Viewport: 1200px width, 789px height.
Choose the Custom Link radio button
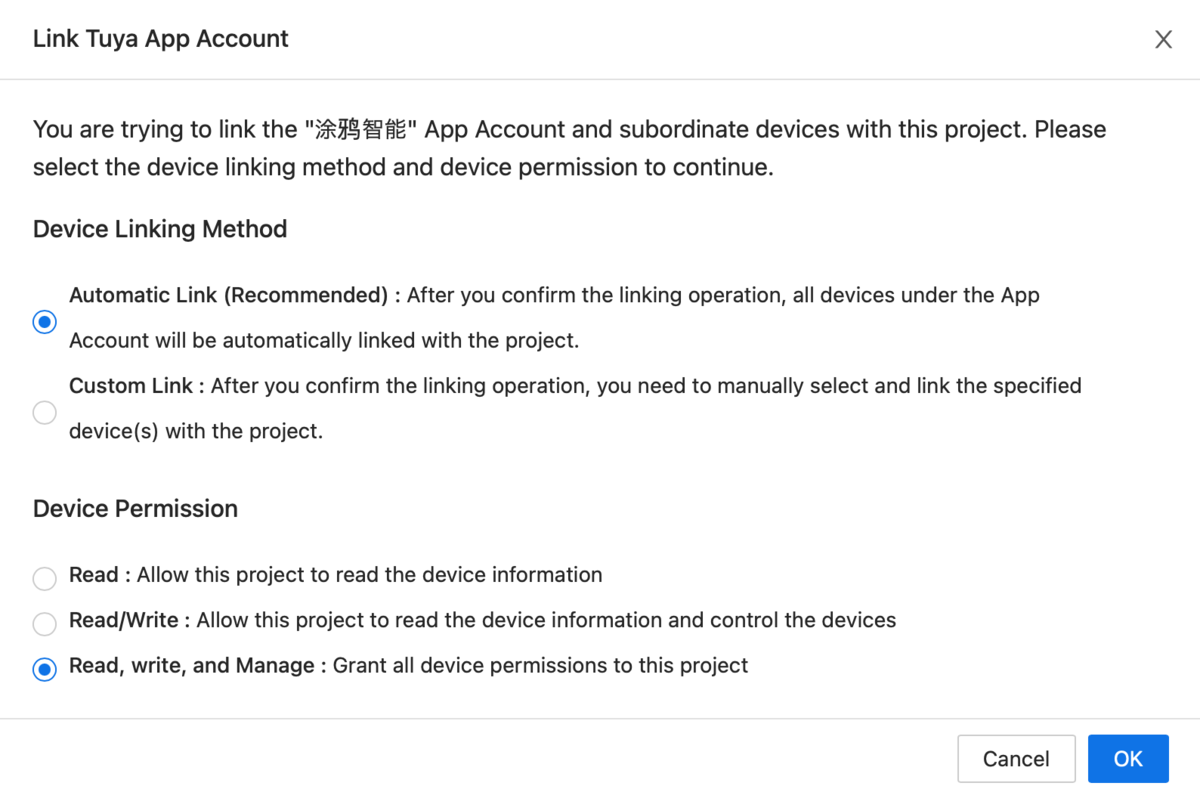tap(44, 412)
